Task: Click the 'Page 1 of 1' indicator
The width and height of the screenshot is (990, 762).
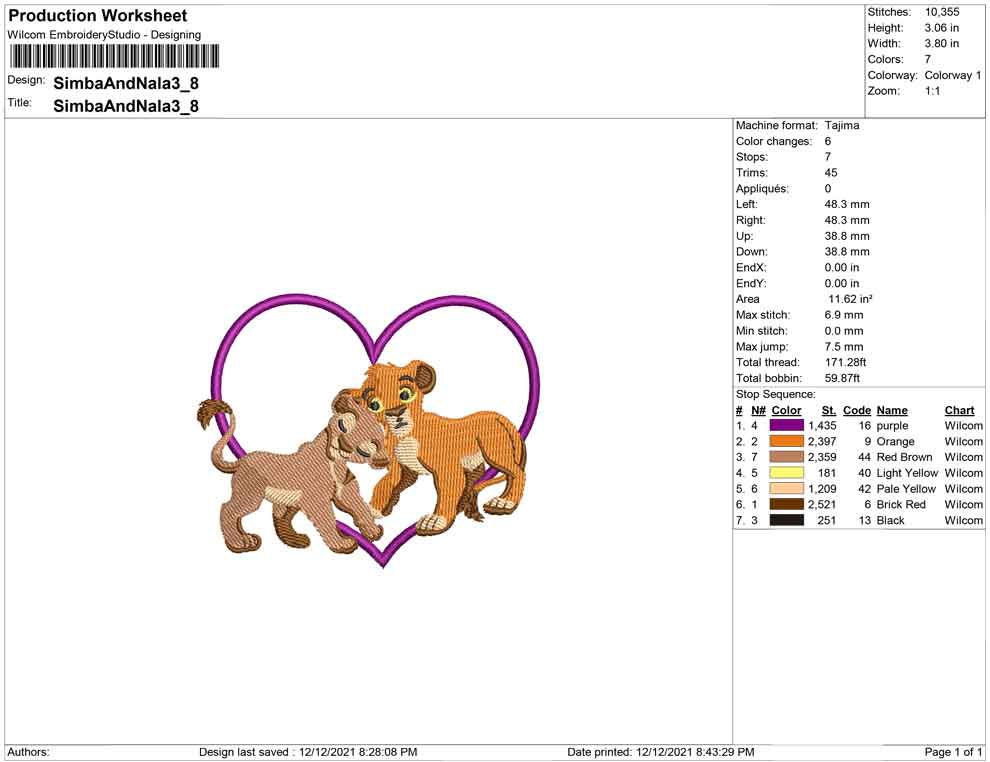Action: (953, 752)
